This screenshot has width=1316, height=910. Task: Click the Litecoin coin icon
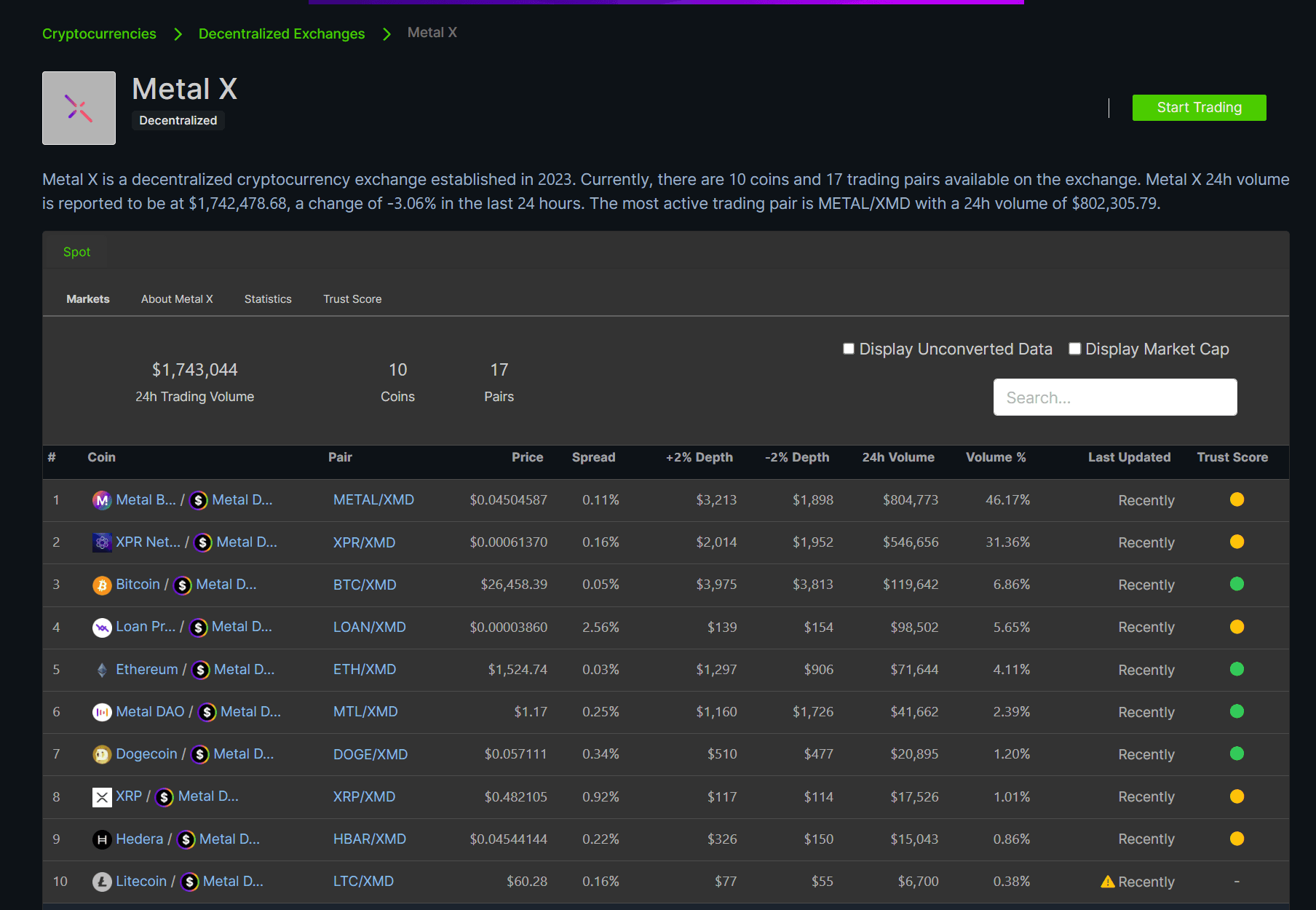click(102, 882)
